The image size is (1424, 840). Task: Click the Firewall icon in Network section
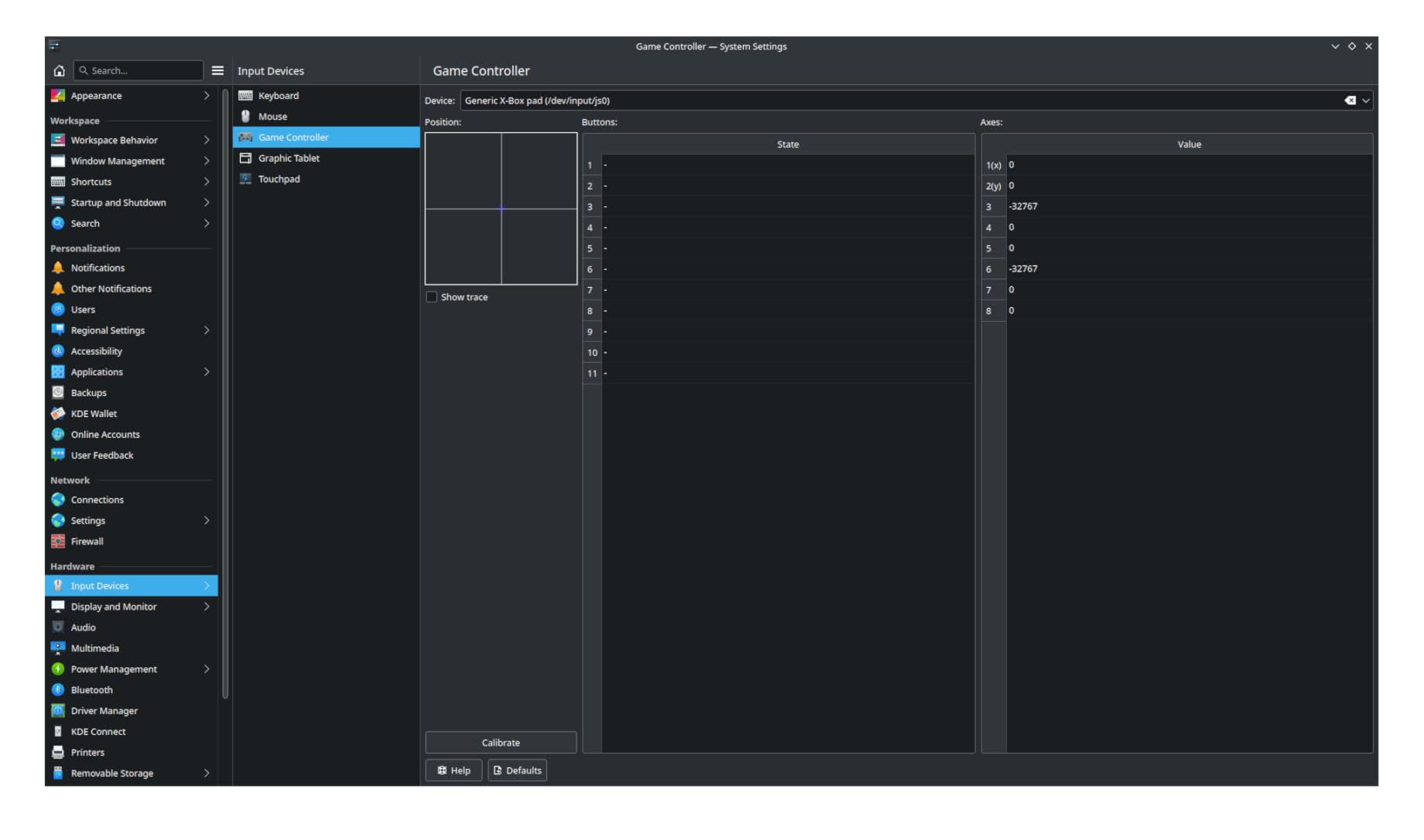coord(58,541)
